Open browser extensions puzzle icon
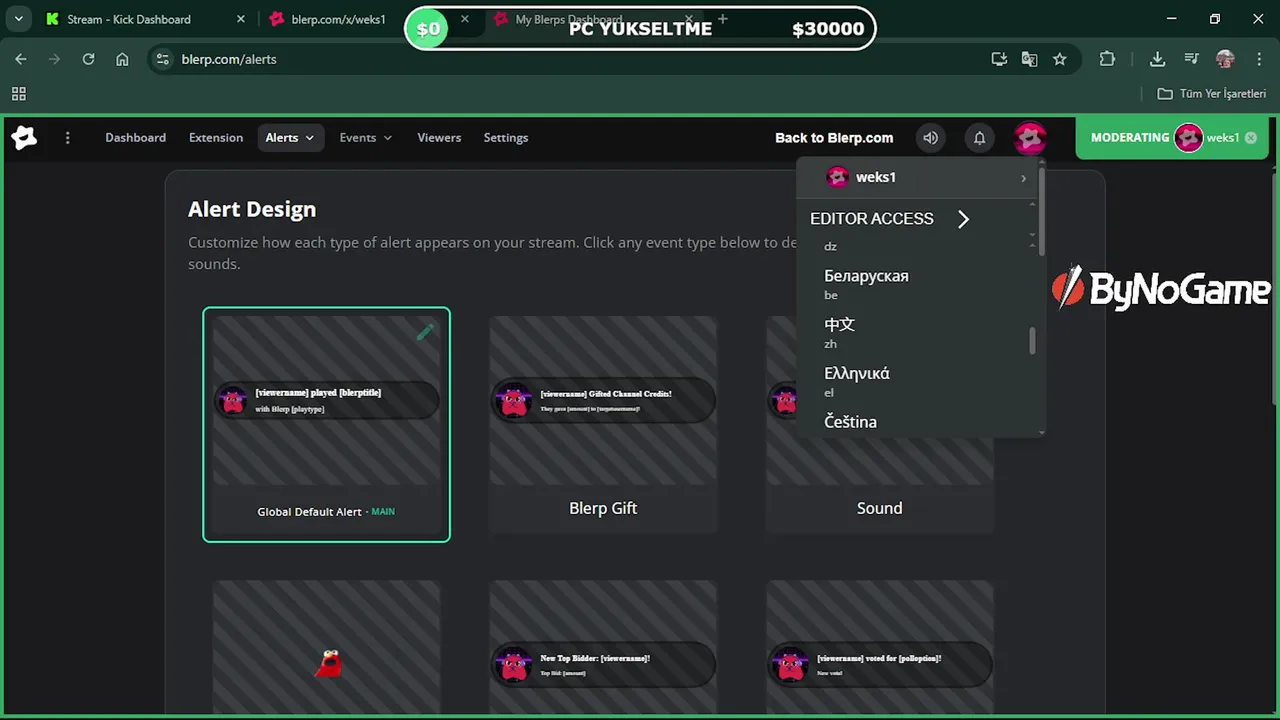 point(1107,59)
